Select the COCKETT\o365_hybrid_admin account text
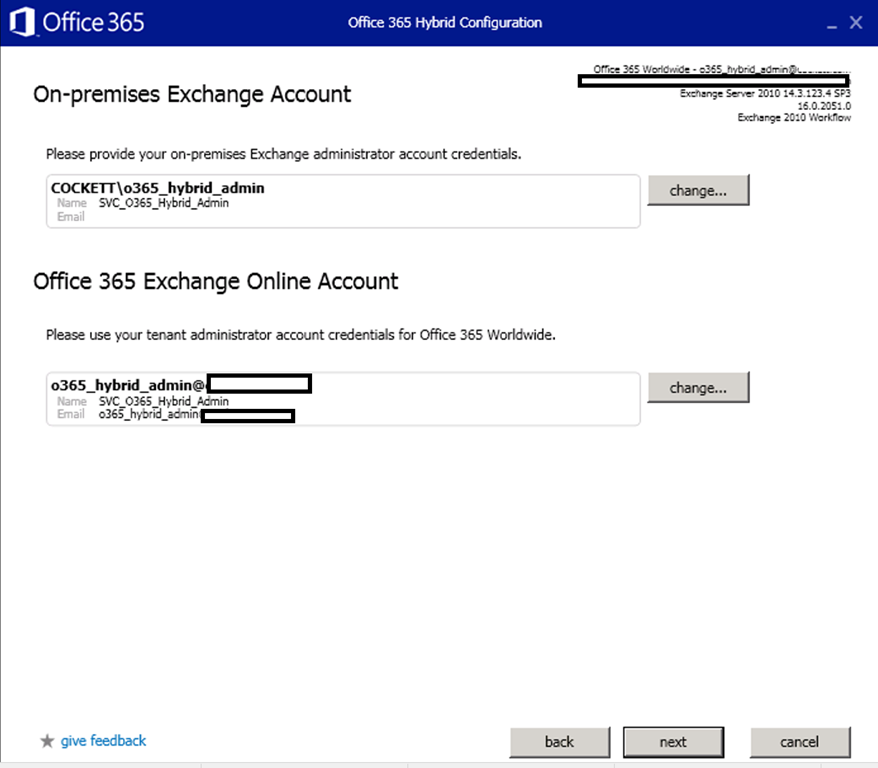Screen dimensions: 878x768 (157, 188)
